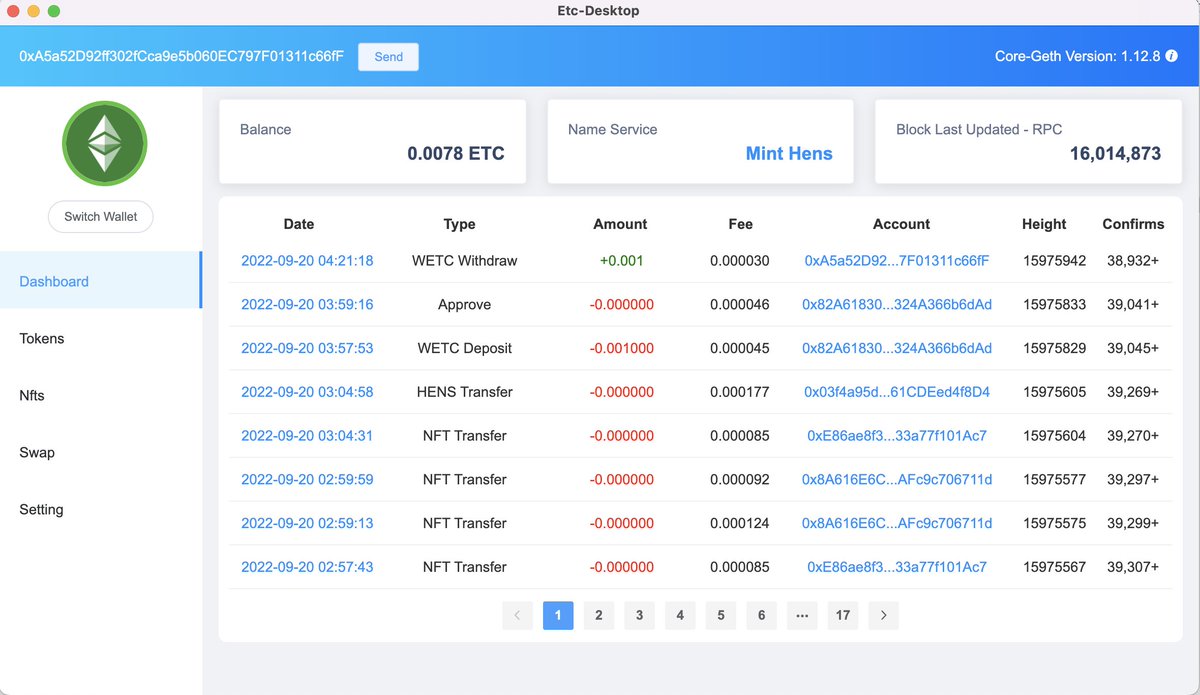Open the Setting section
The width and height of the screenshot is (1200, 695).
pos(41,509)
